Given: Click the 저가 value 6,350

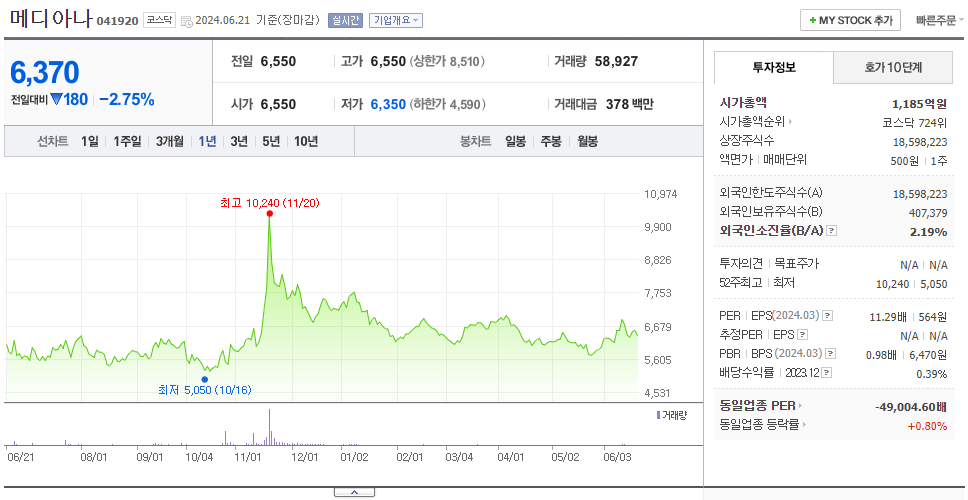Looking at the screenshot, I should click(x=388, y=104).
